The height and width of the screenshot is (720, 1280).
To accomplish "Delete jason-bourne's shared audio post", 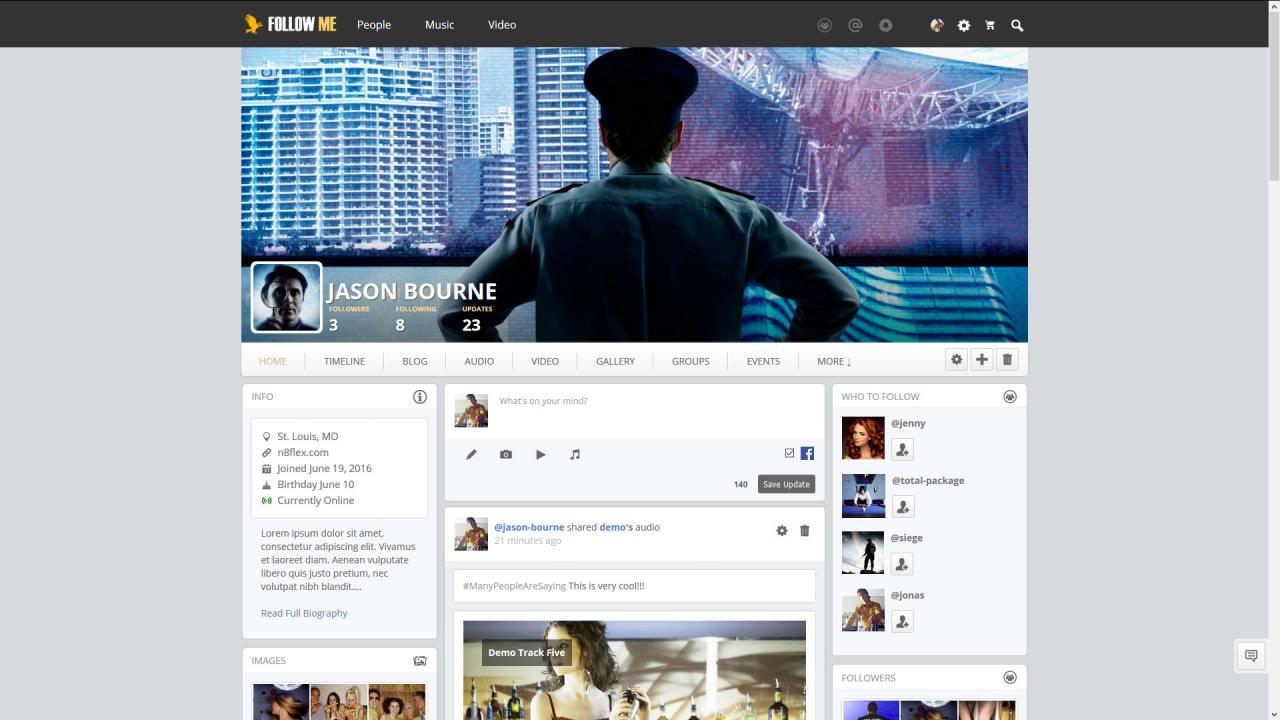I will (x=804, y=531).
